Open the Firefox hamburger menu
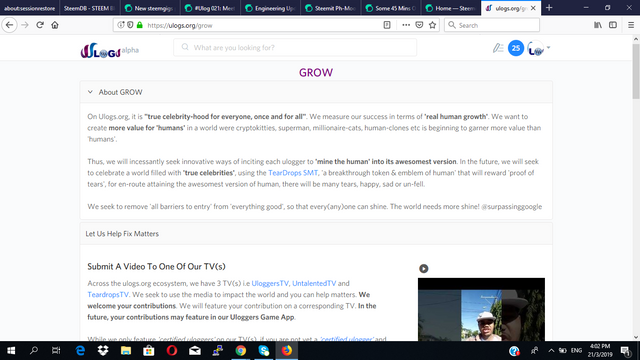Screen dimensions: 640x360 point(631,25)
